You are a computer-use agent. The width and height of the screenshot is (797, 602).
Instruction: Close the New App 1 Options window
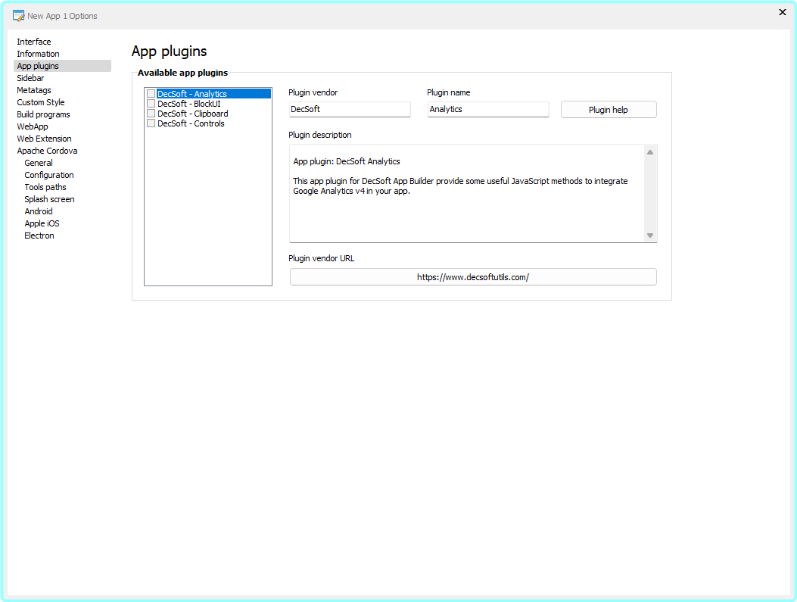pos(782,12)
